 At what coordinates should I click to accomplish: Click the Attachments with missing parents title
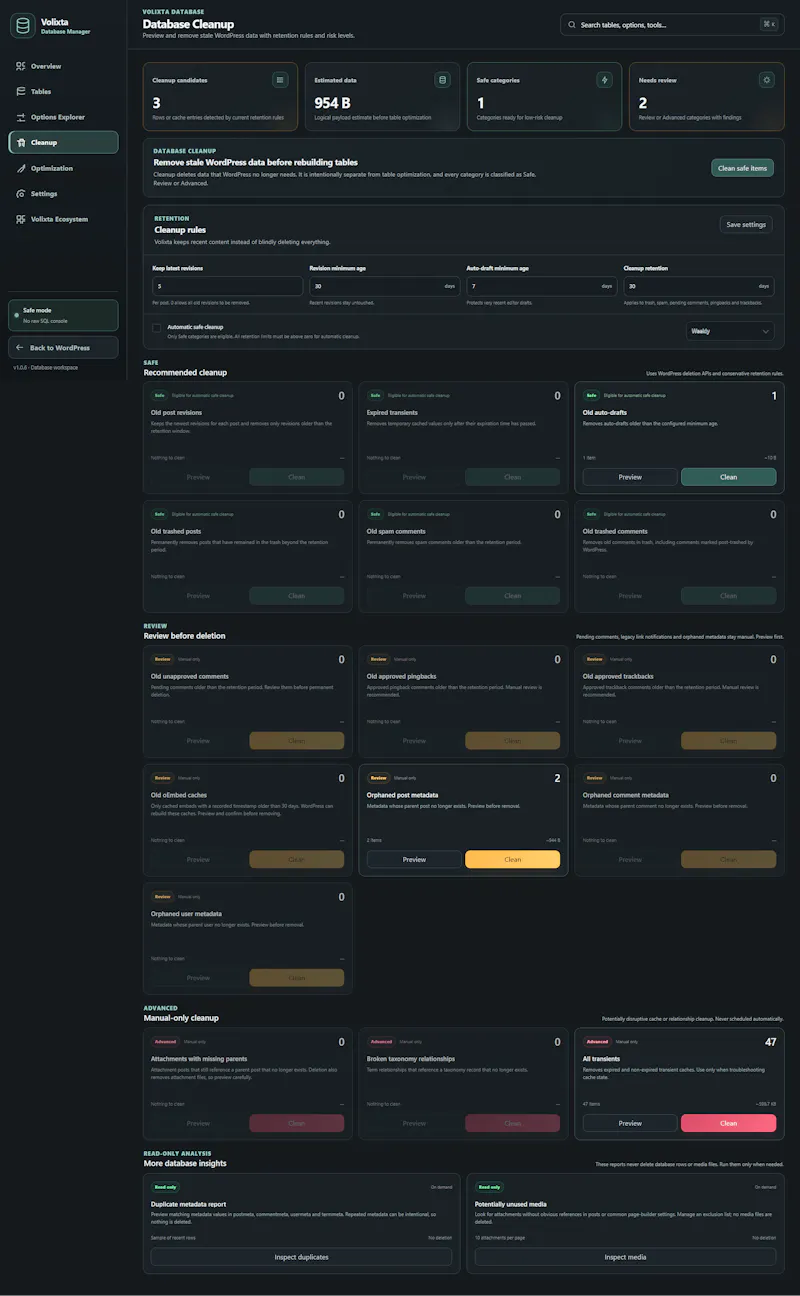pyautogui.click(x=198, y=1058)
